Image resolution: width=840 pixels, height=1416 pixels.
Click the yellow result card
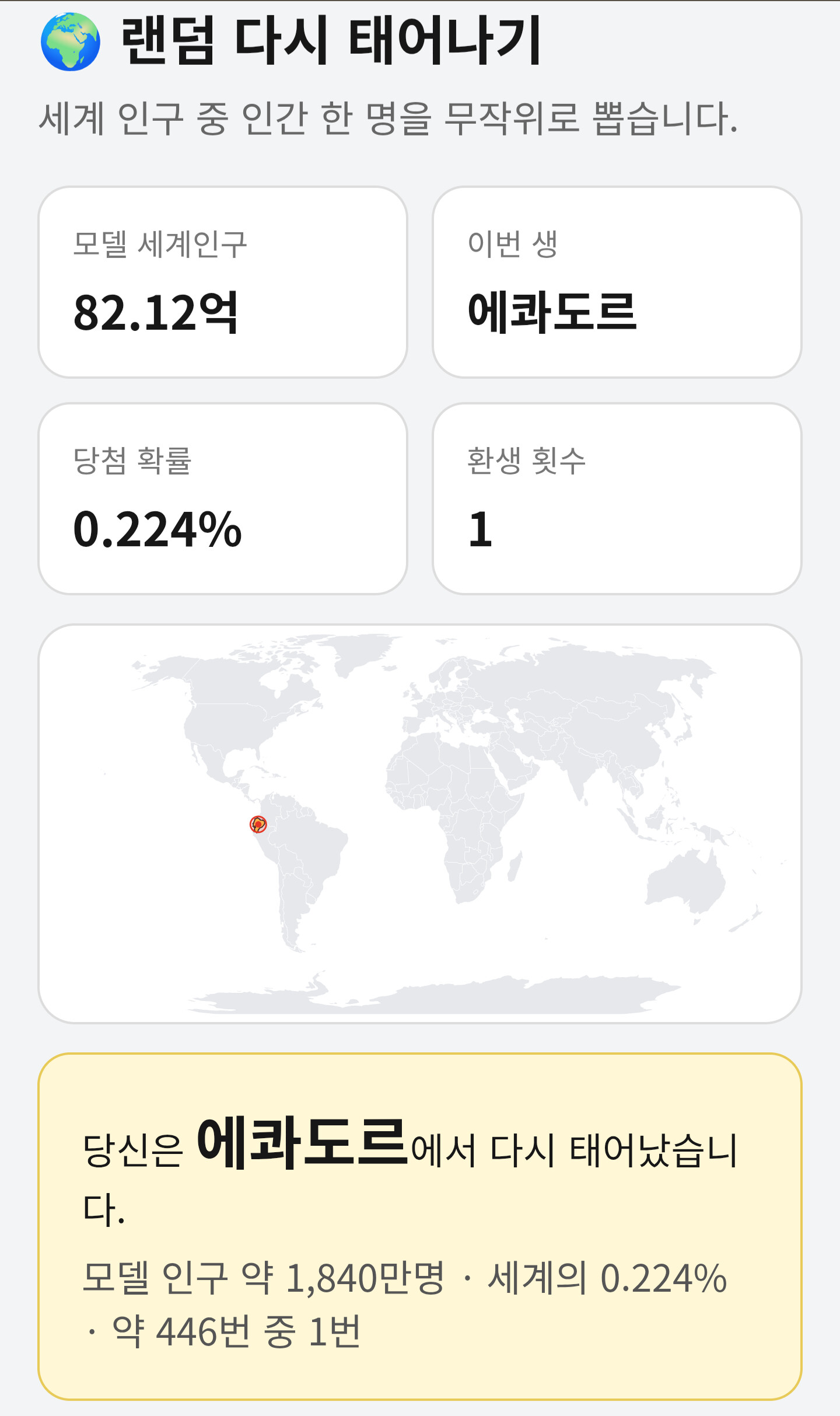(x=420, y=1227)
